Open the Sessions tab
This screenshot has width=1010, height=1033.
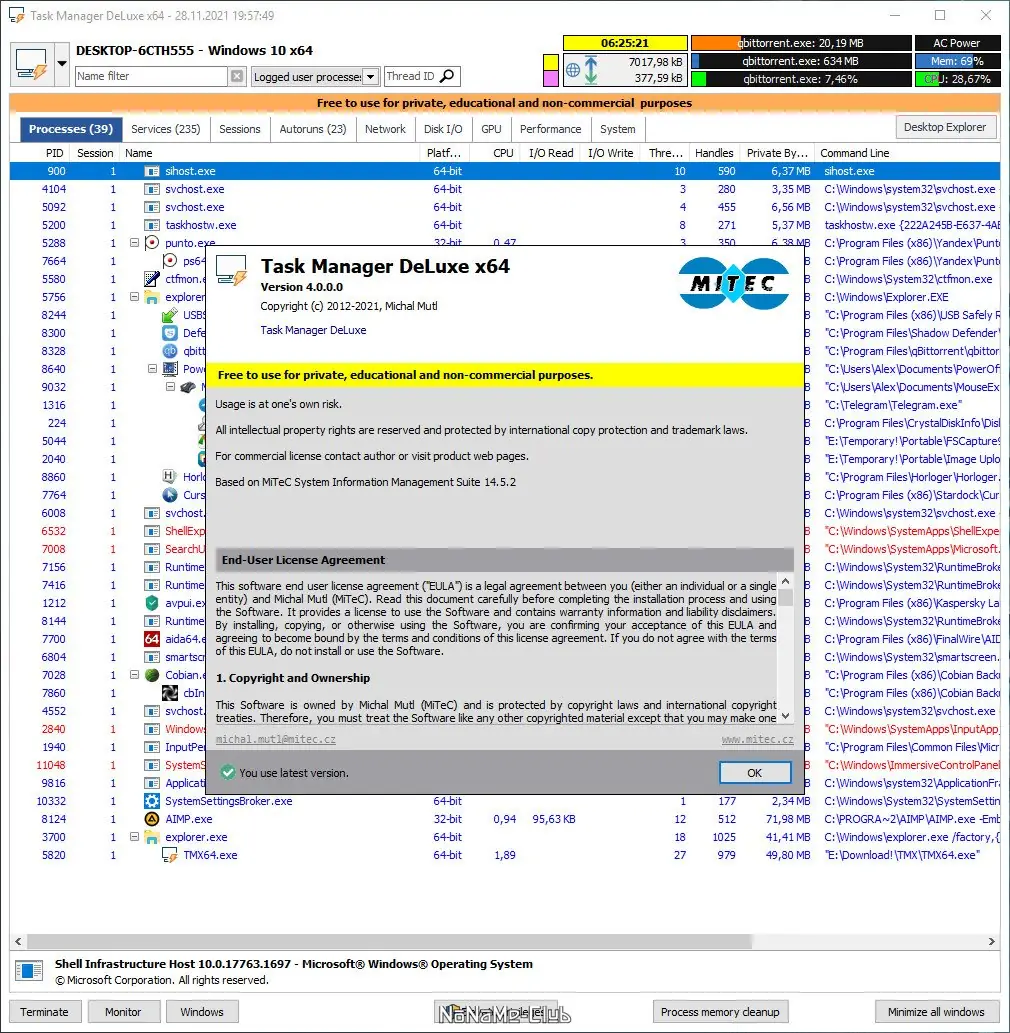click(x=240, y=129)
